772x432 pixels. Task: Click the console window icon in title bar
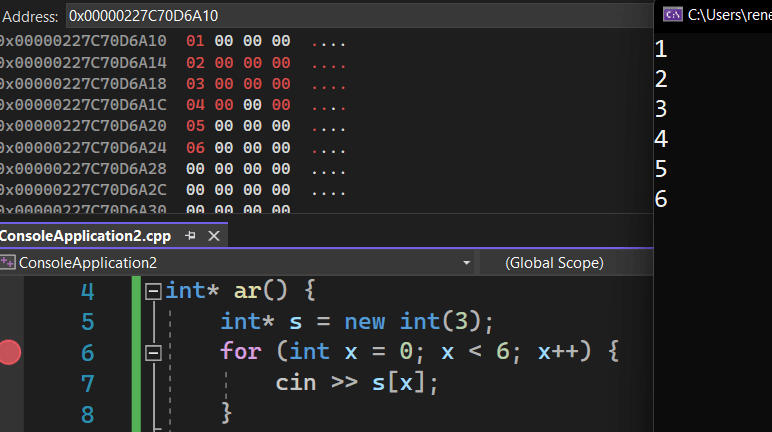point(673,15)
